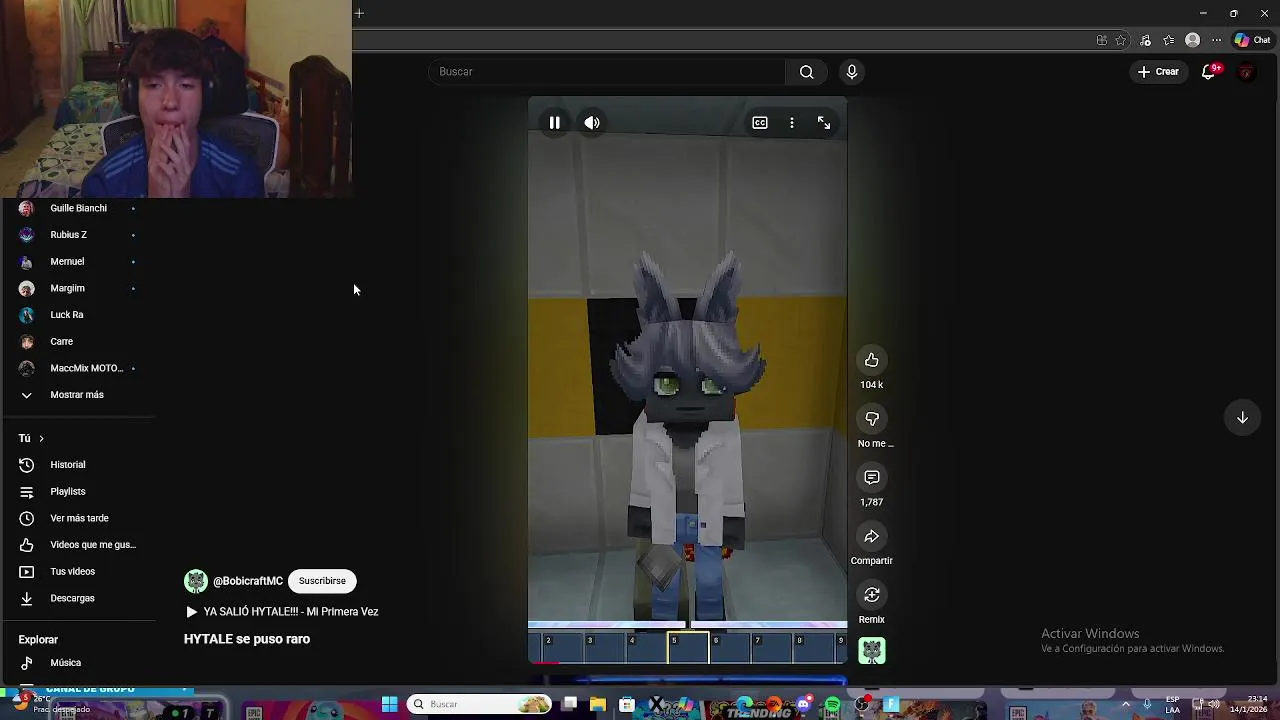Screen dimensions: 1280x720
Task: Click the browser media control icon
Action: [1145, 40]
